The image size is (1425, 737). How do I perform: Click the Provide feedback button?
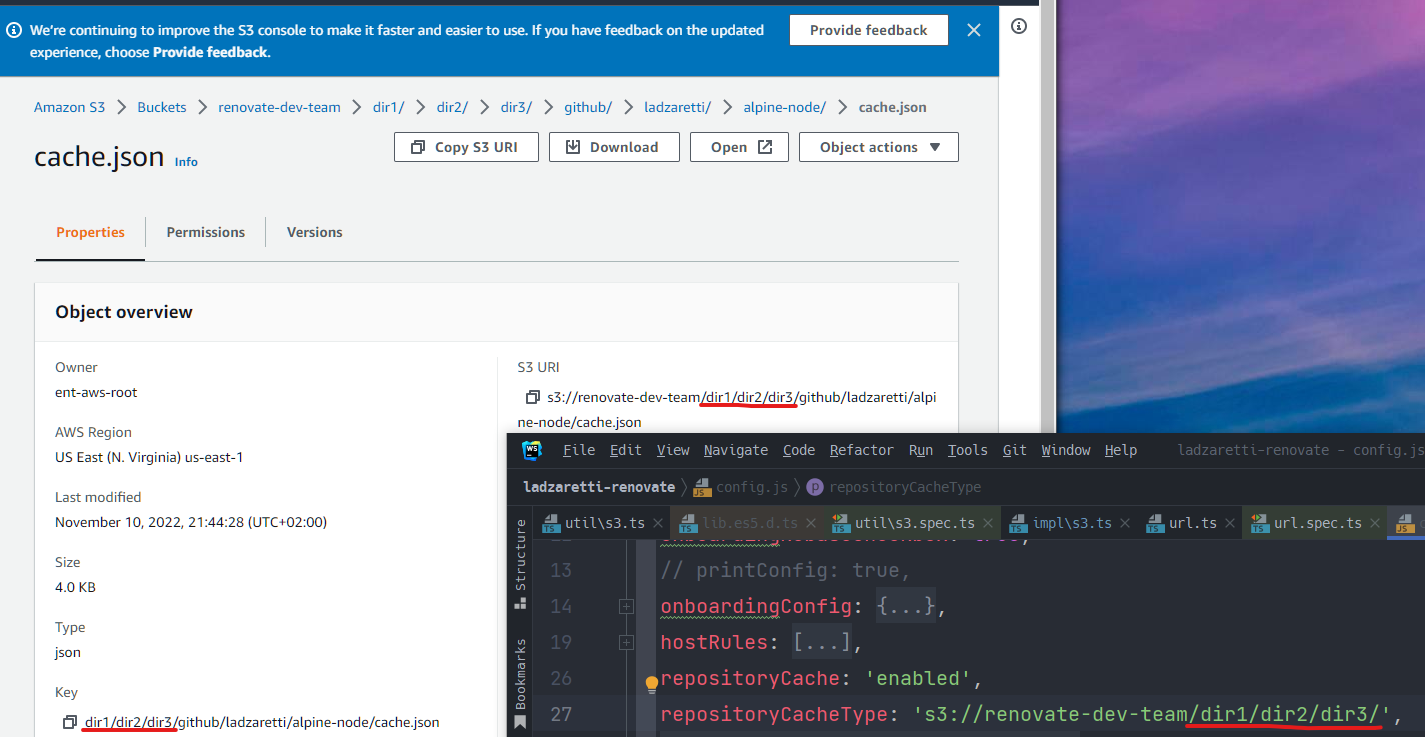pos(868,30)
